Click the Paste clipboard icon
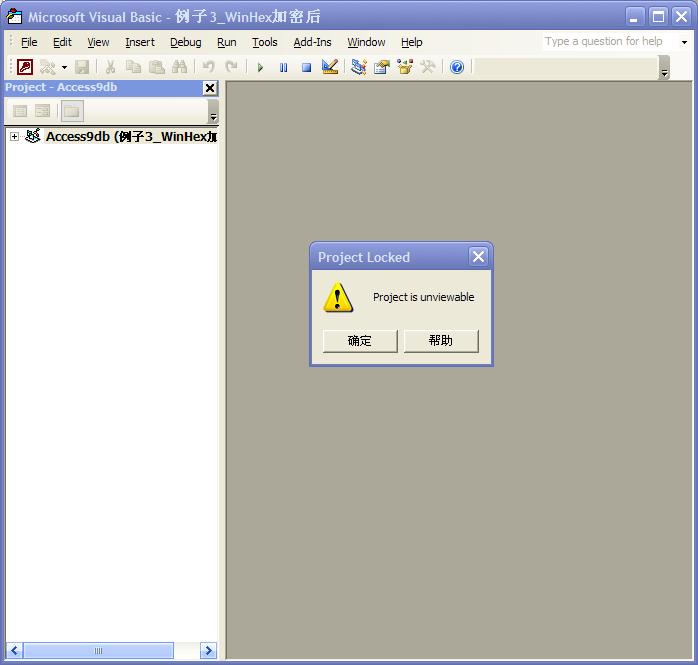The width and height of the screenshot is (698, 665). click(x=156, y=67)
